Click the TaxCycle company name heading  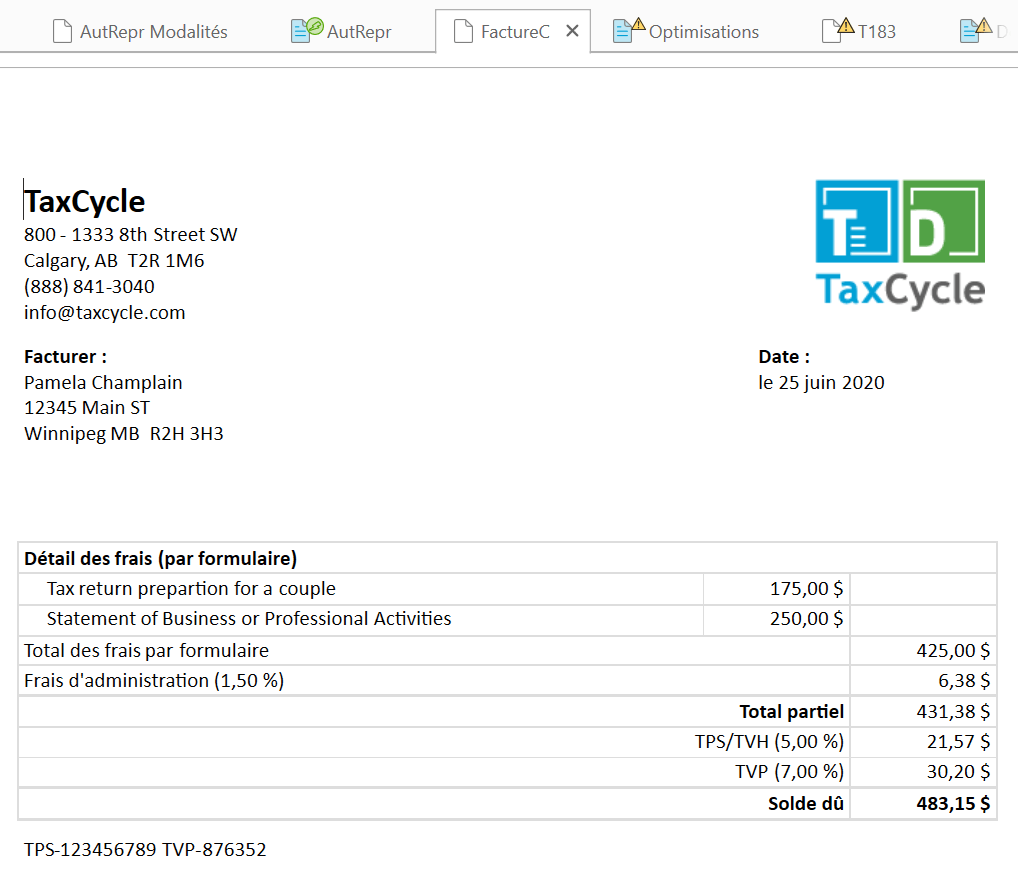coord(84,201)
